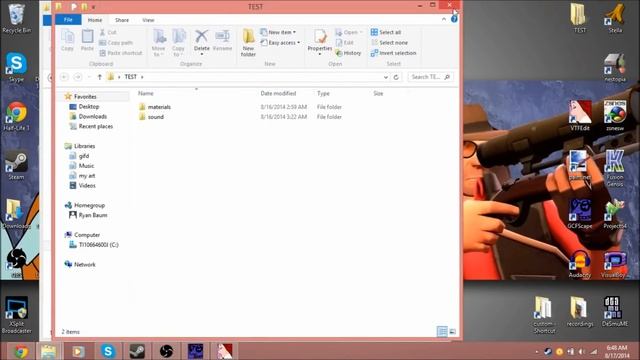
Task: Select Audacity desktop shortcut
Action: pyautogui.click(x=580, y=264)
